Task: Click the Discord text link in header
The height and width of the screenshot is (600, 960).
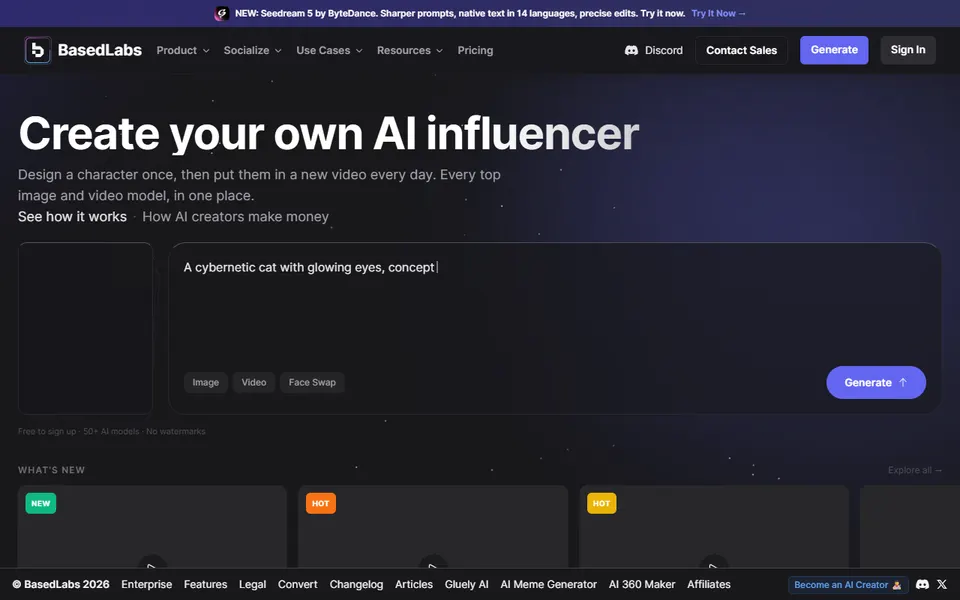Action: [x=664, y=50]
